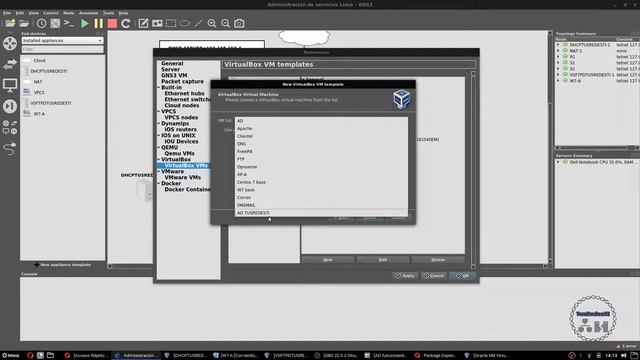Screen dimensions: 640x360
Task: Click the zoom in magnifier icon
Action: tap(211, 23)
